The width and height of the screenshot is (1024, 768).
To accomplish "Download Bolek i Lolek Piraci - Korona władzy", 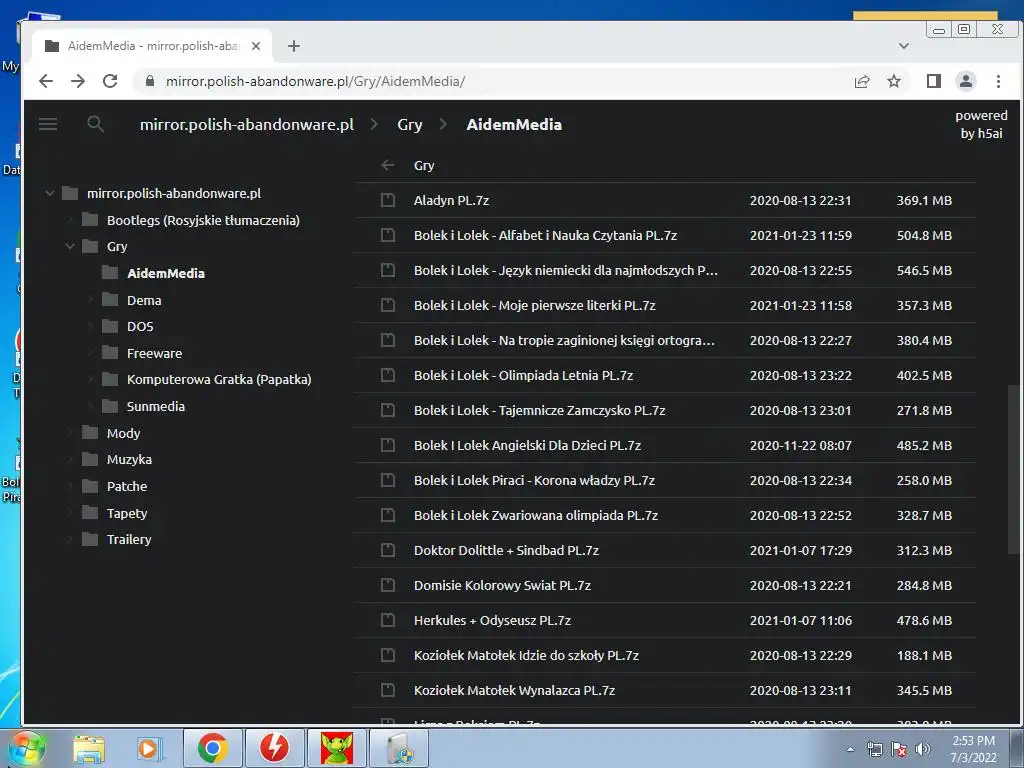I will [534, 480].
